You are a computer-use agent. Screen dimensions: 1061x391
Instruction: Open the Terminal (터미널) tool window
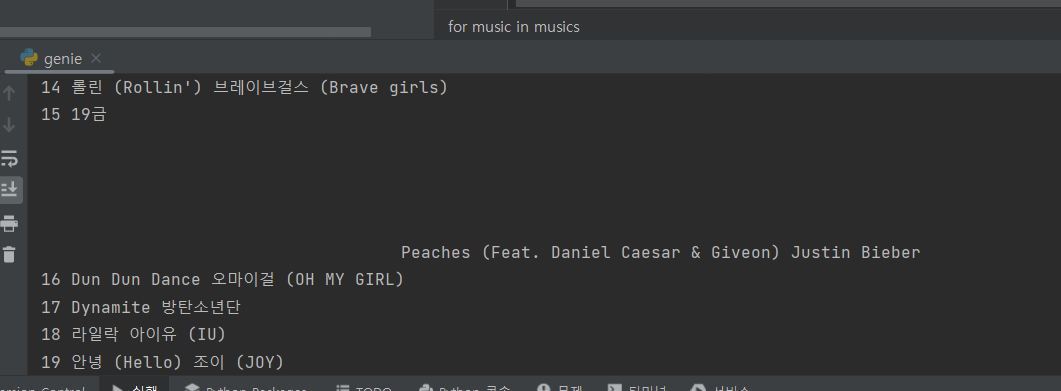tap(638, 388)
